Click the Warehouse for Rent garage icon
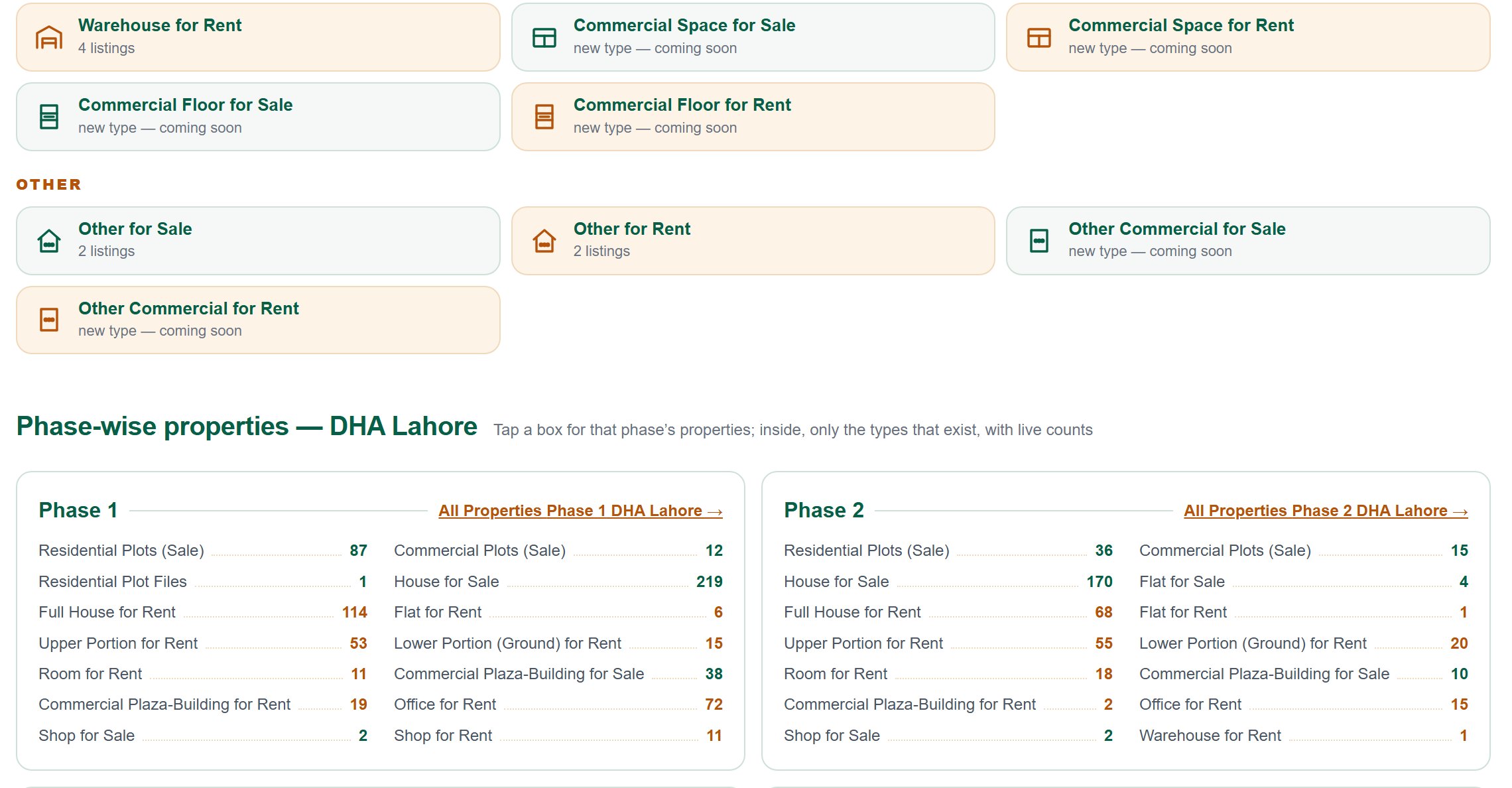 point(49,38)
